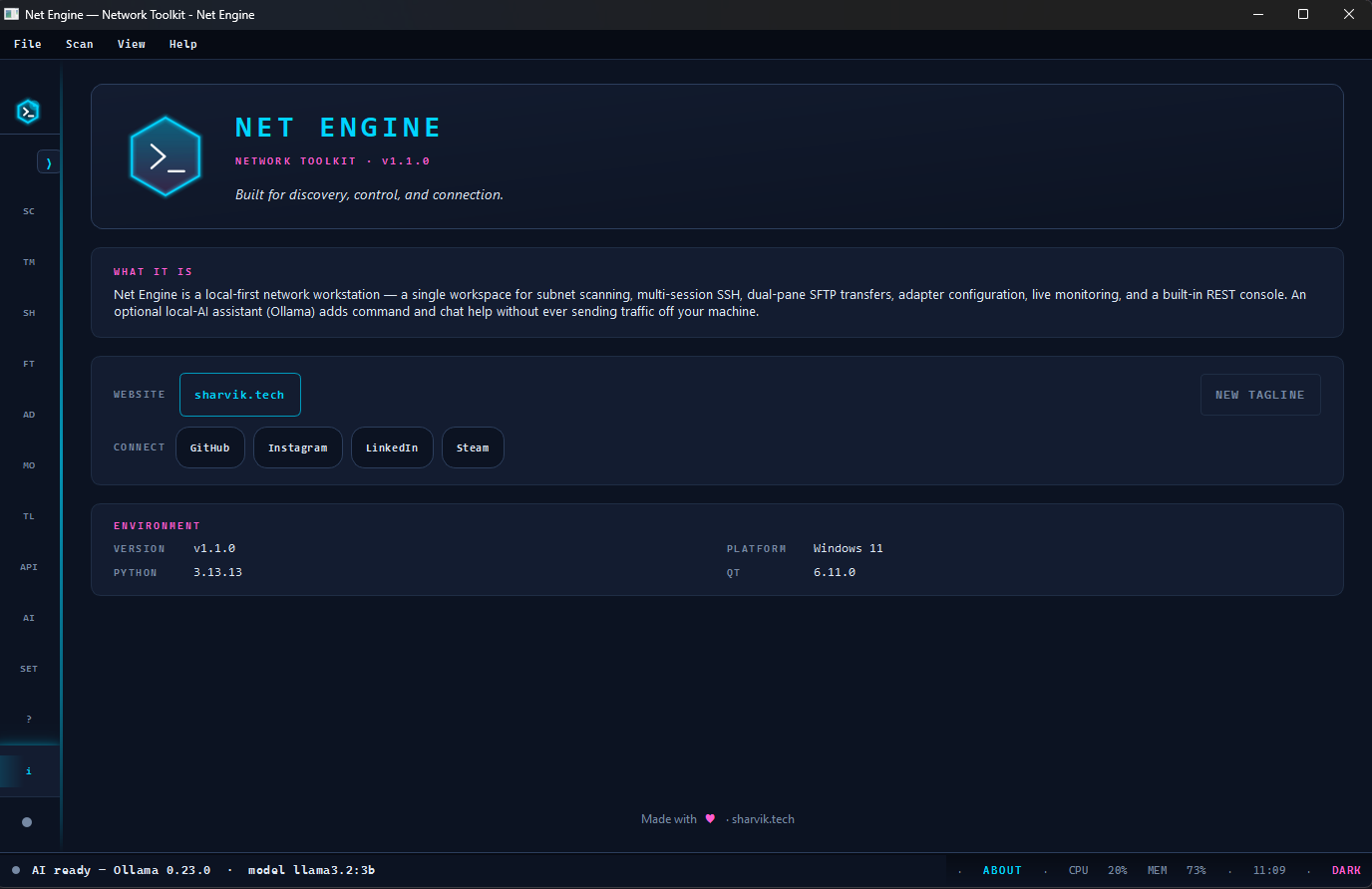
Task: Toggle the DARK theme indicator
Action: point(1346,870)
